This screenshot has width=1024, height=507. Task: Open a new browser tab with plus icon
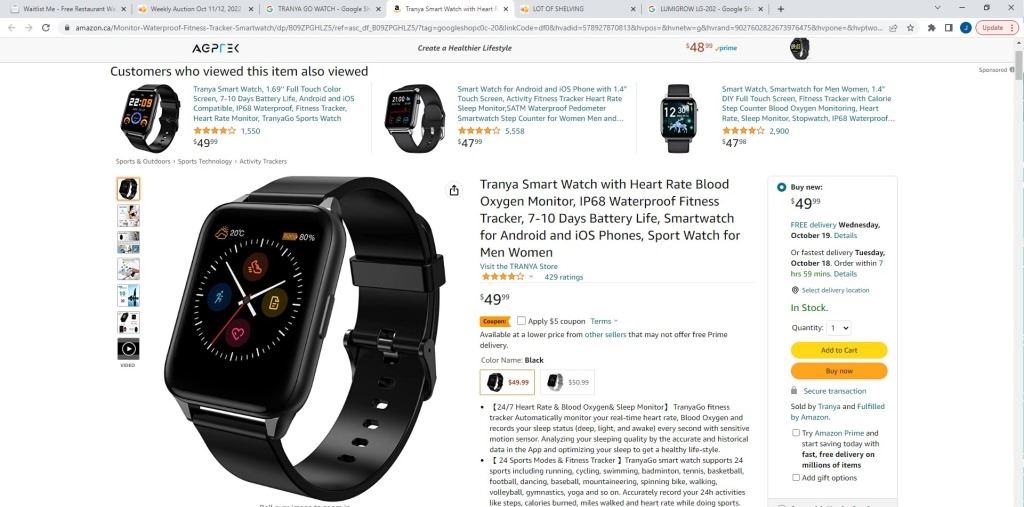click(781, 9)
